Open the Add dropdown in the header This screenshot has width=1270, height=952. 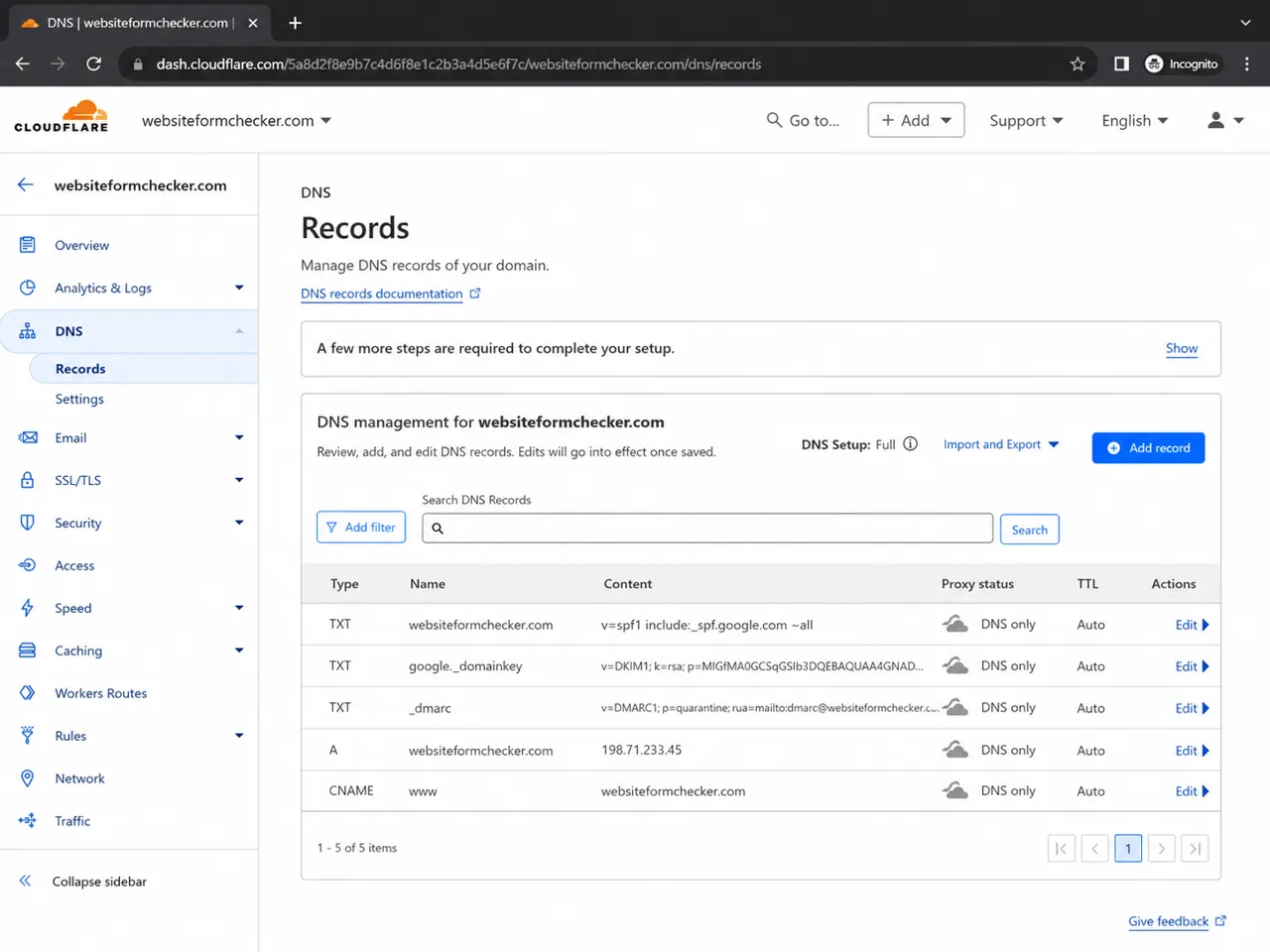[916, 120]
